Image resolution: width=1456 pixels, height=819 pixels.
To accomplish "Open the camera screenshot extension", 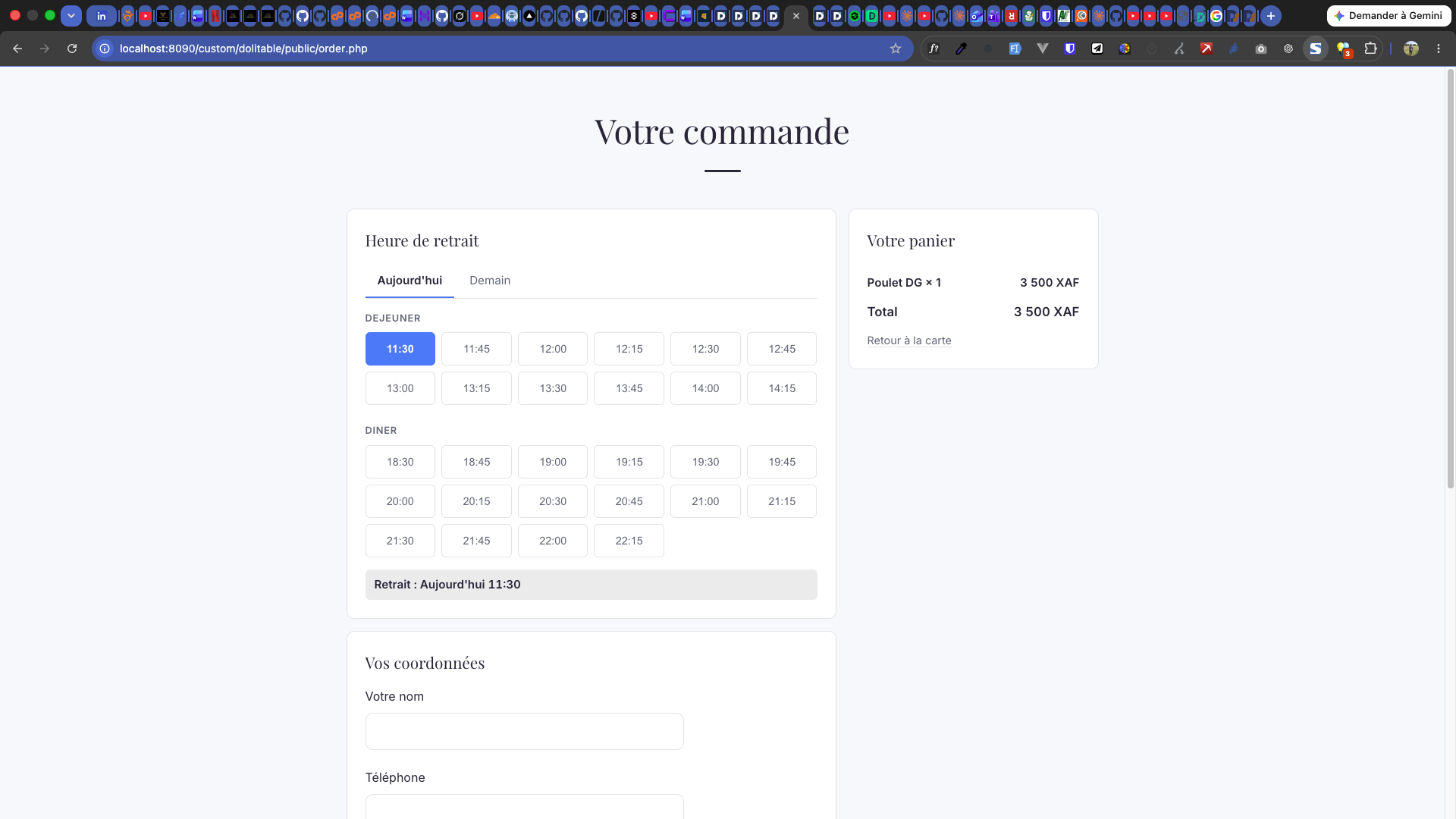I will pyautogui.click(x=1261, y=49).
